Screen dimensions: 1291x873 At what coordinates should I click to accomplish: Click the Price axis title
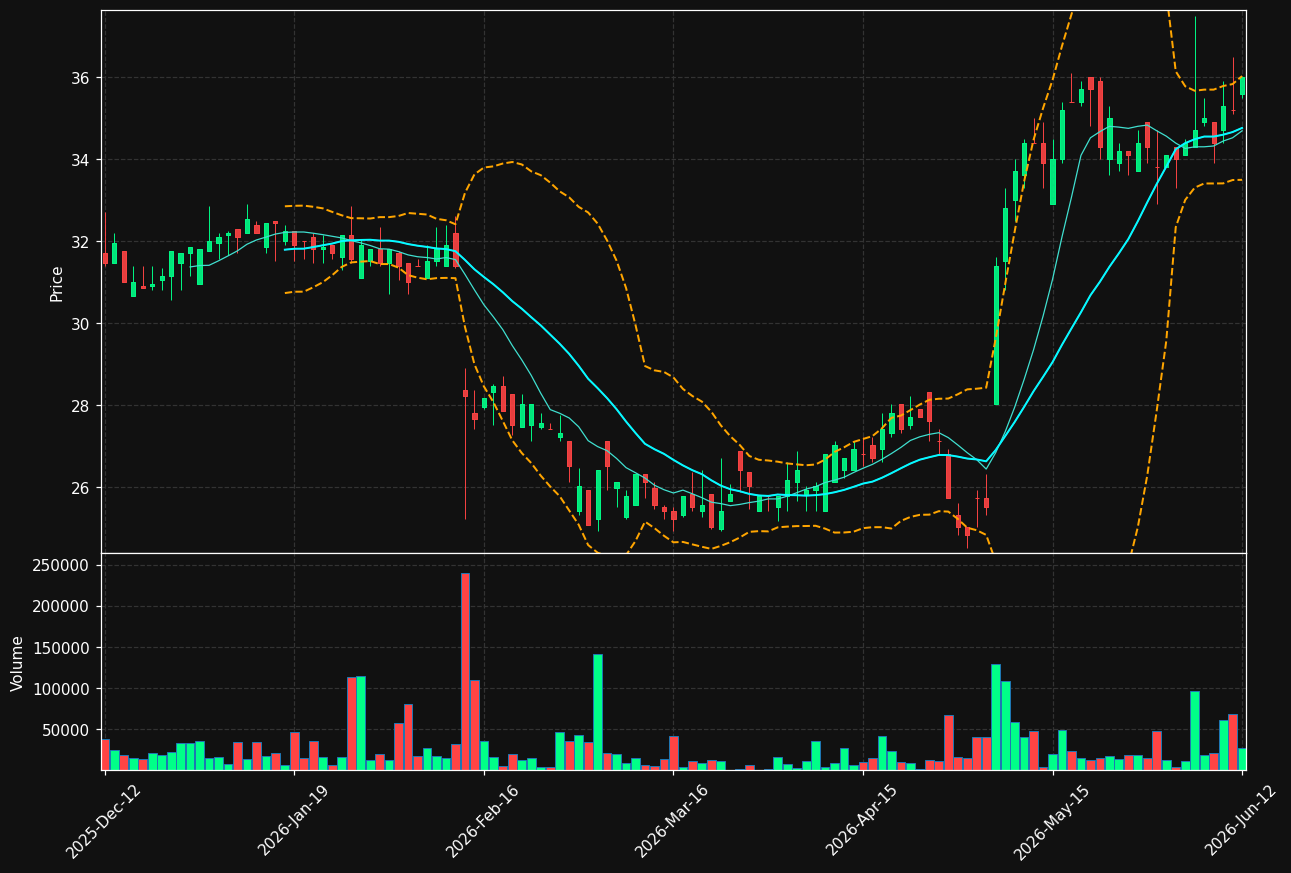coord(57,283)
